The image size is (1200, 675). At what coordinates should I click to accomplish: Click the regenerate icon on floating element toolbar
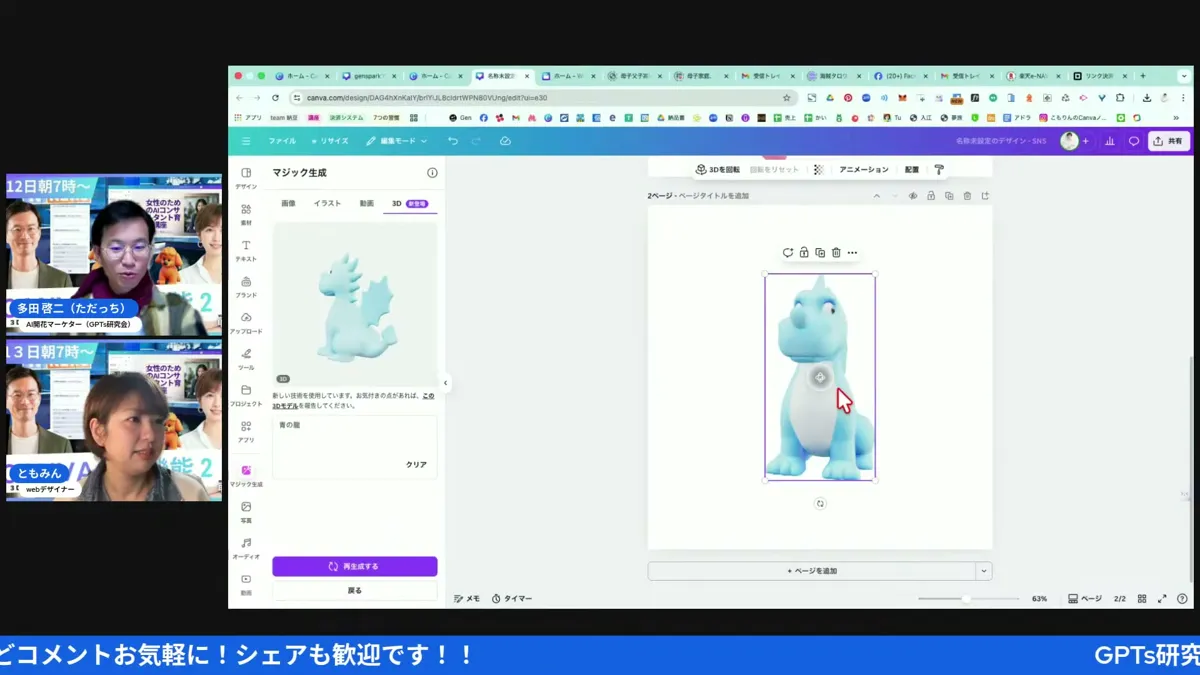pyautogui.click(x=788, y=253)
